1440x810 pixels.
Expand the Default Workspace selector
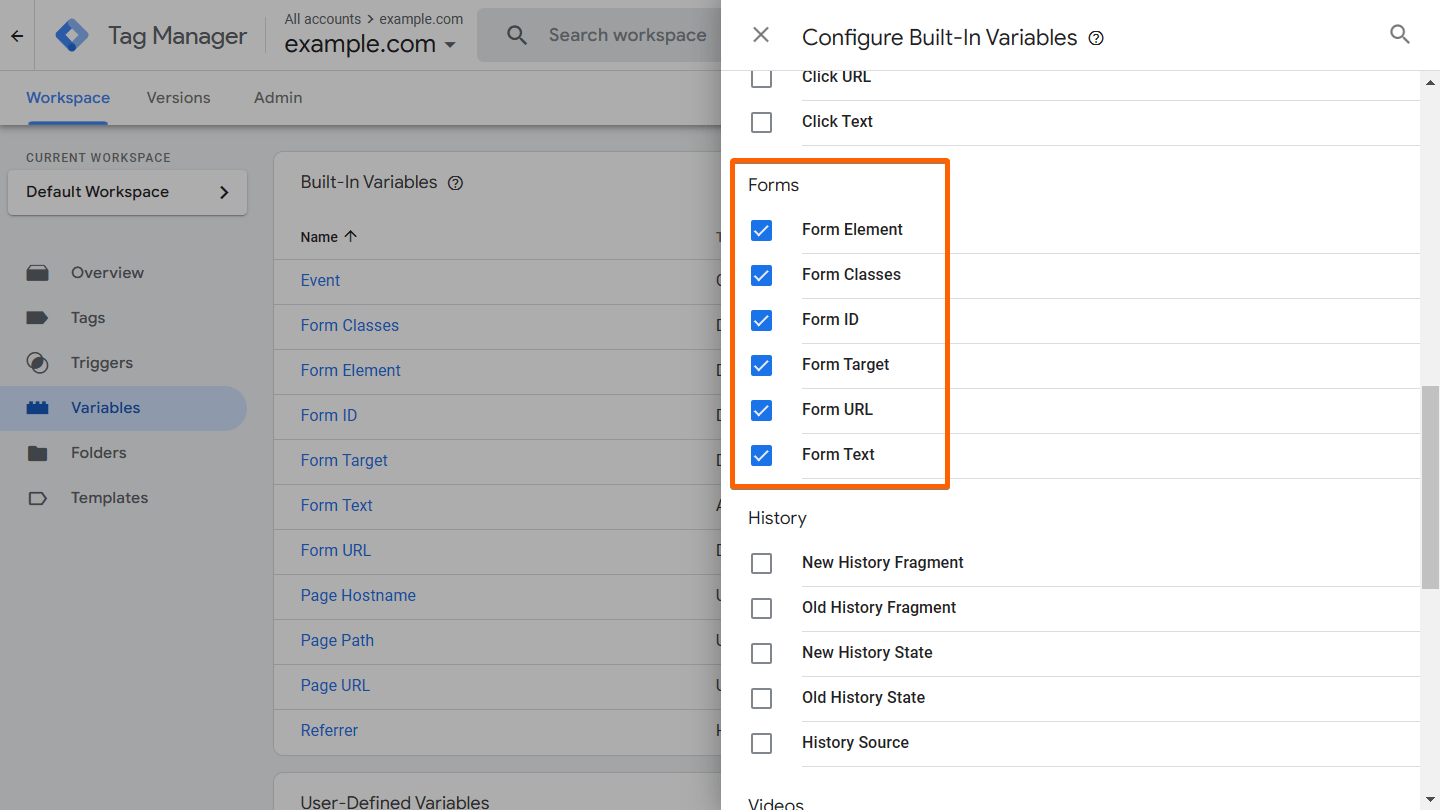point(127,192)
